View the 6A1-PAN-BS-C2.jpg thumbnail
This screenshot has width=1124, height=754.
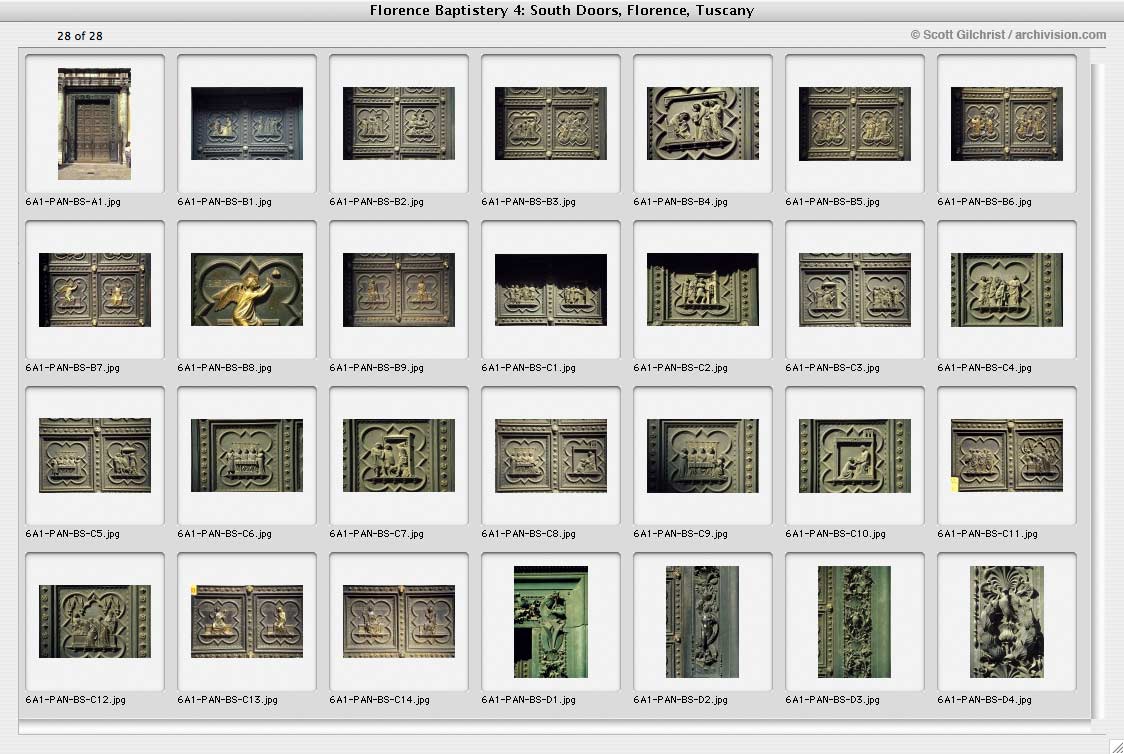[x=702, y=290]
